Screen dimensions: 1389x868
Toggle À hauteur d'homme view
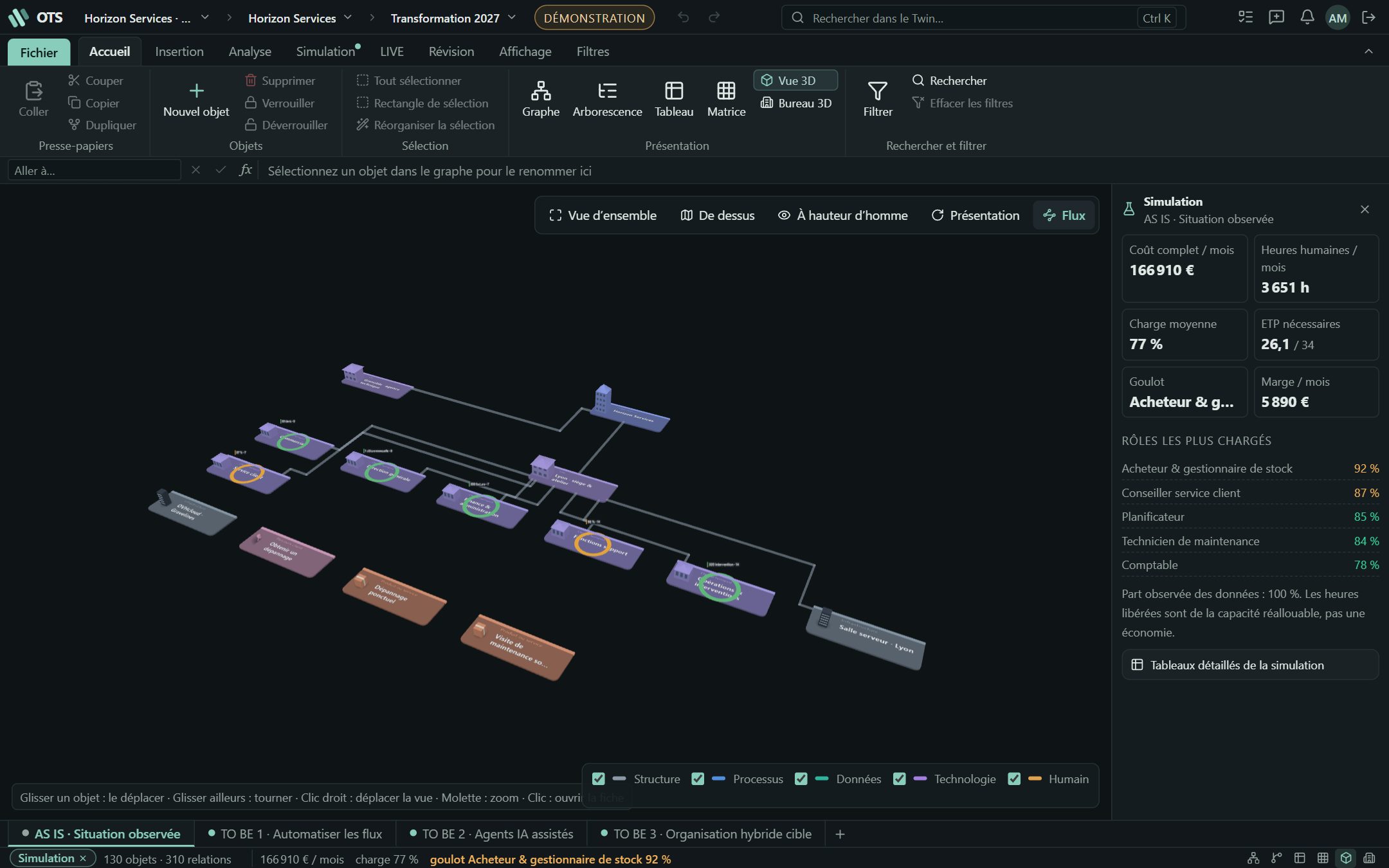click(843, 215)
